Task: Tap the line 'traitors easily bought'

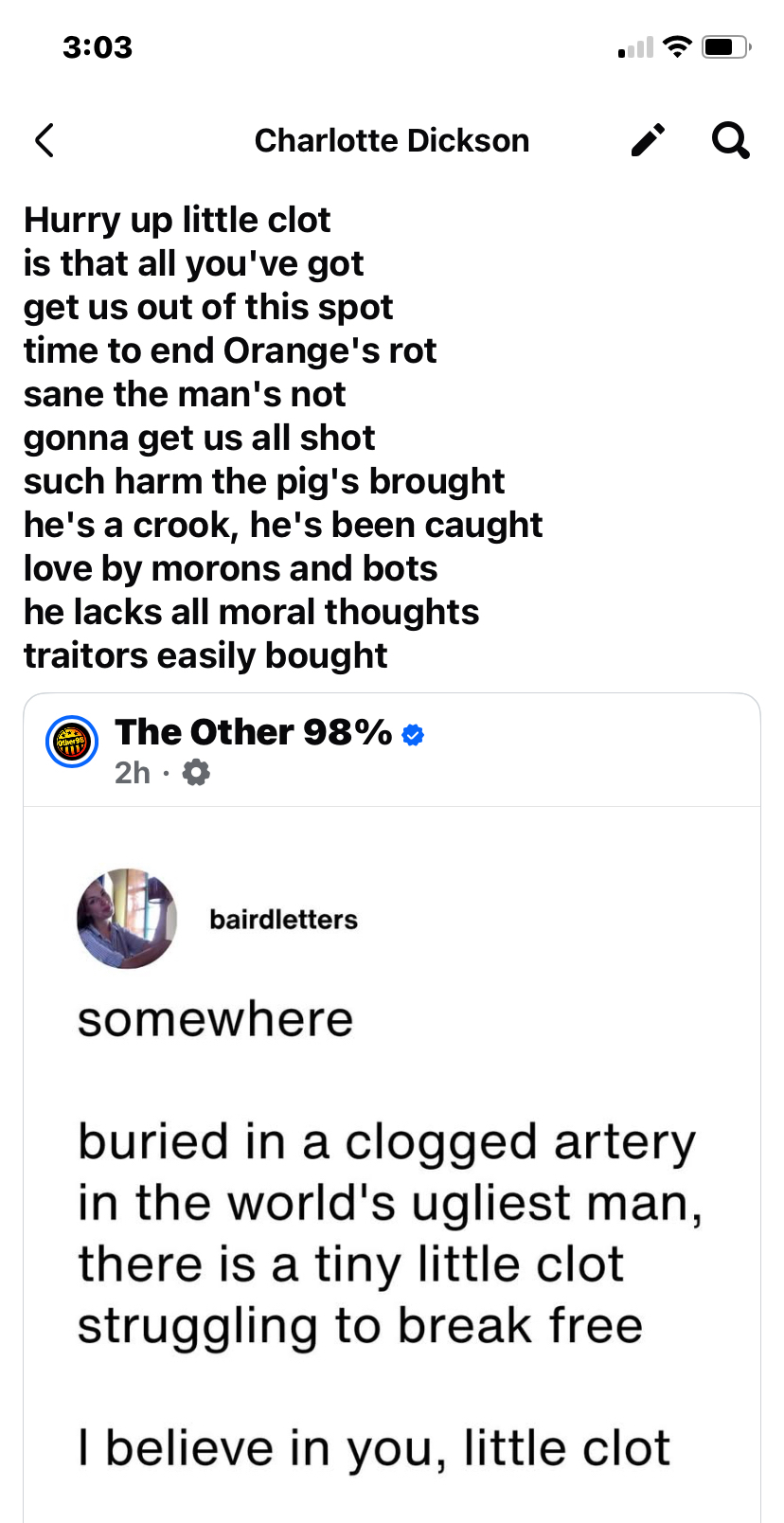Action: (205, 655)
